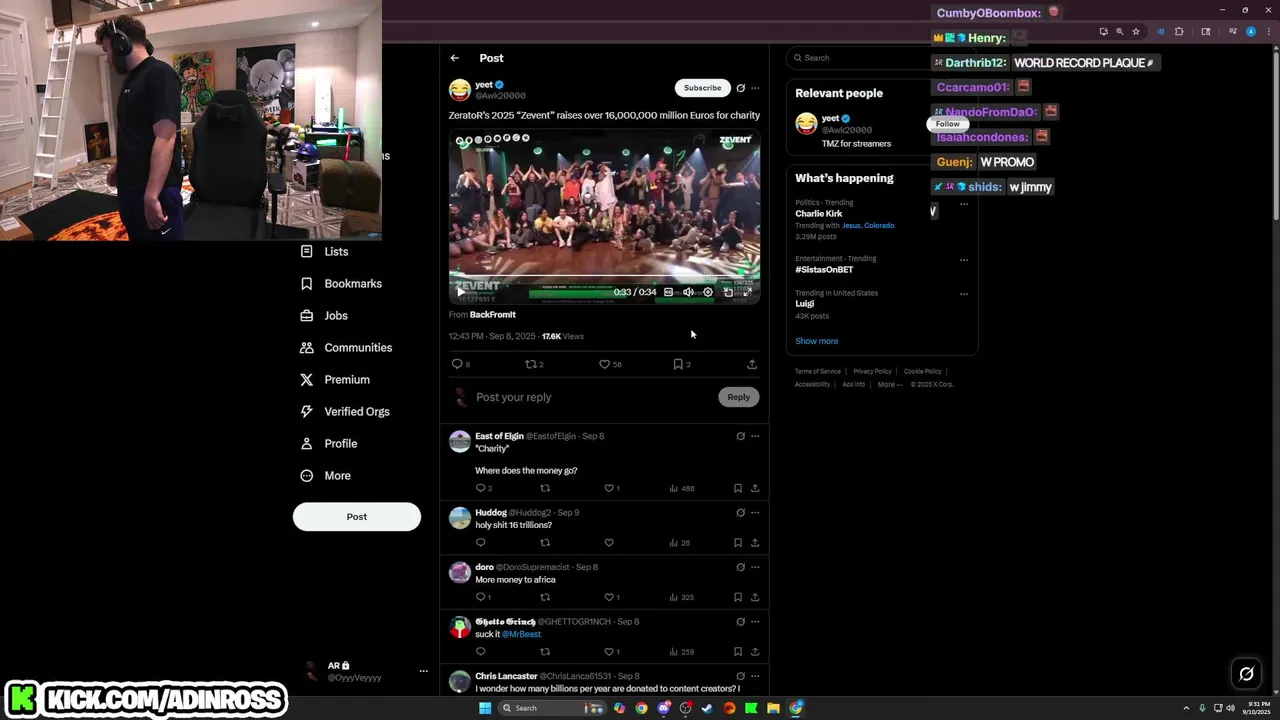Viewport: 1280px width, 720px height.
Task: Like Huddog's reply
Action: click(x=608, y=543)
